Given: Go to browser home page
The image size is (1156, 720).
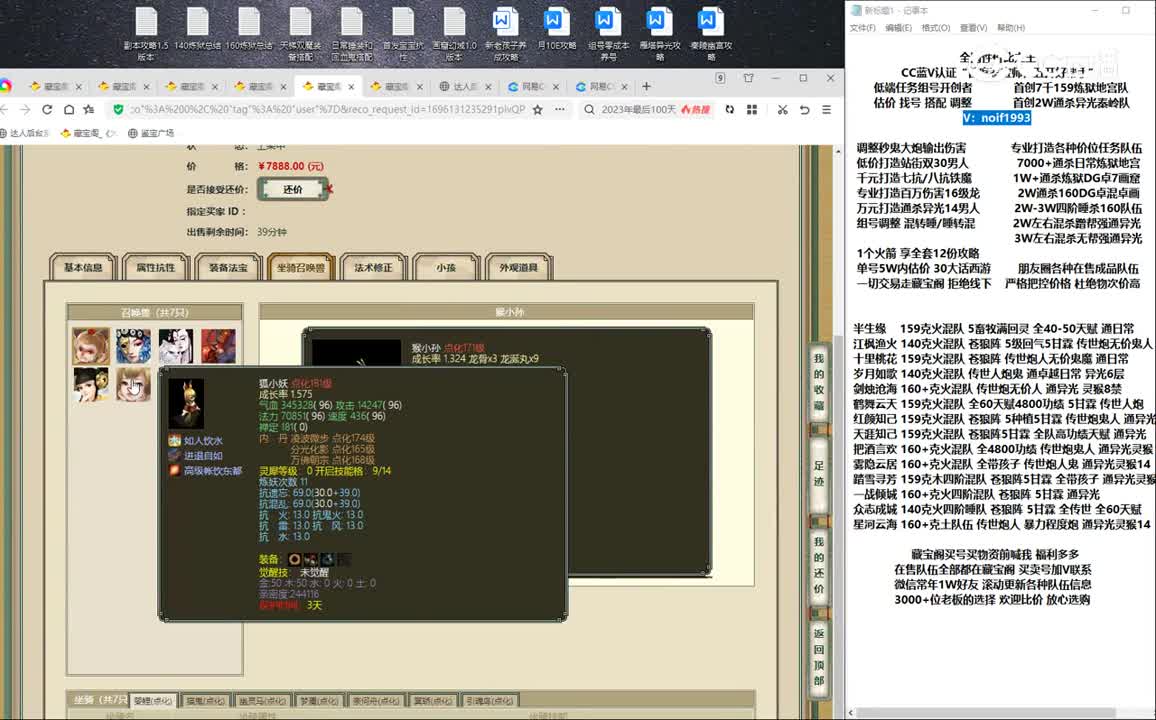Looking at the screenshot, I should (x=69, y=109).
